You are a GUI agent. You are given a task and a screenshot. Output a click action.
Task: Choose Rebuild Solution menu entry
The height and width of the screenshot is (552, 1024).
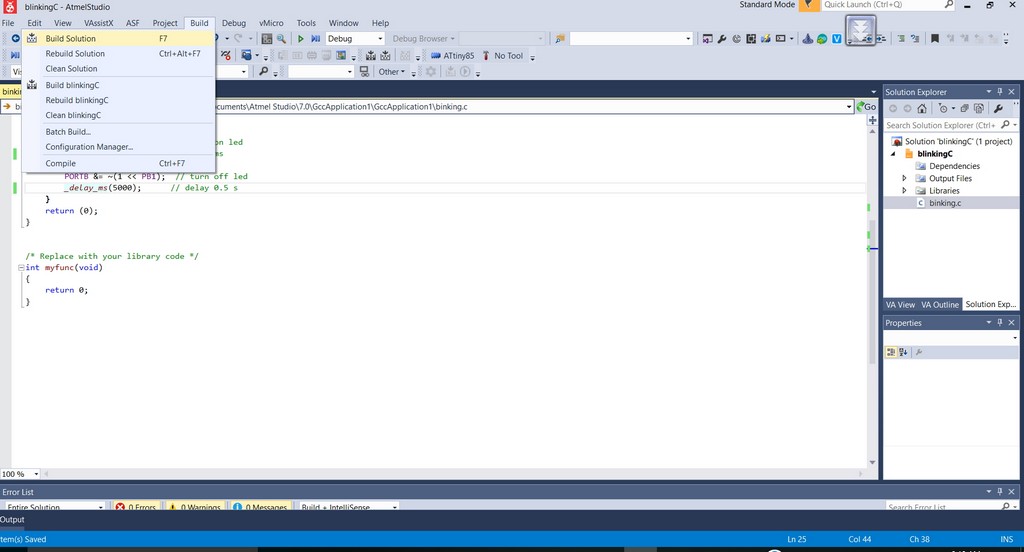click(118, 54)
